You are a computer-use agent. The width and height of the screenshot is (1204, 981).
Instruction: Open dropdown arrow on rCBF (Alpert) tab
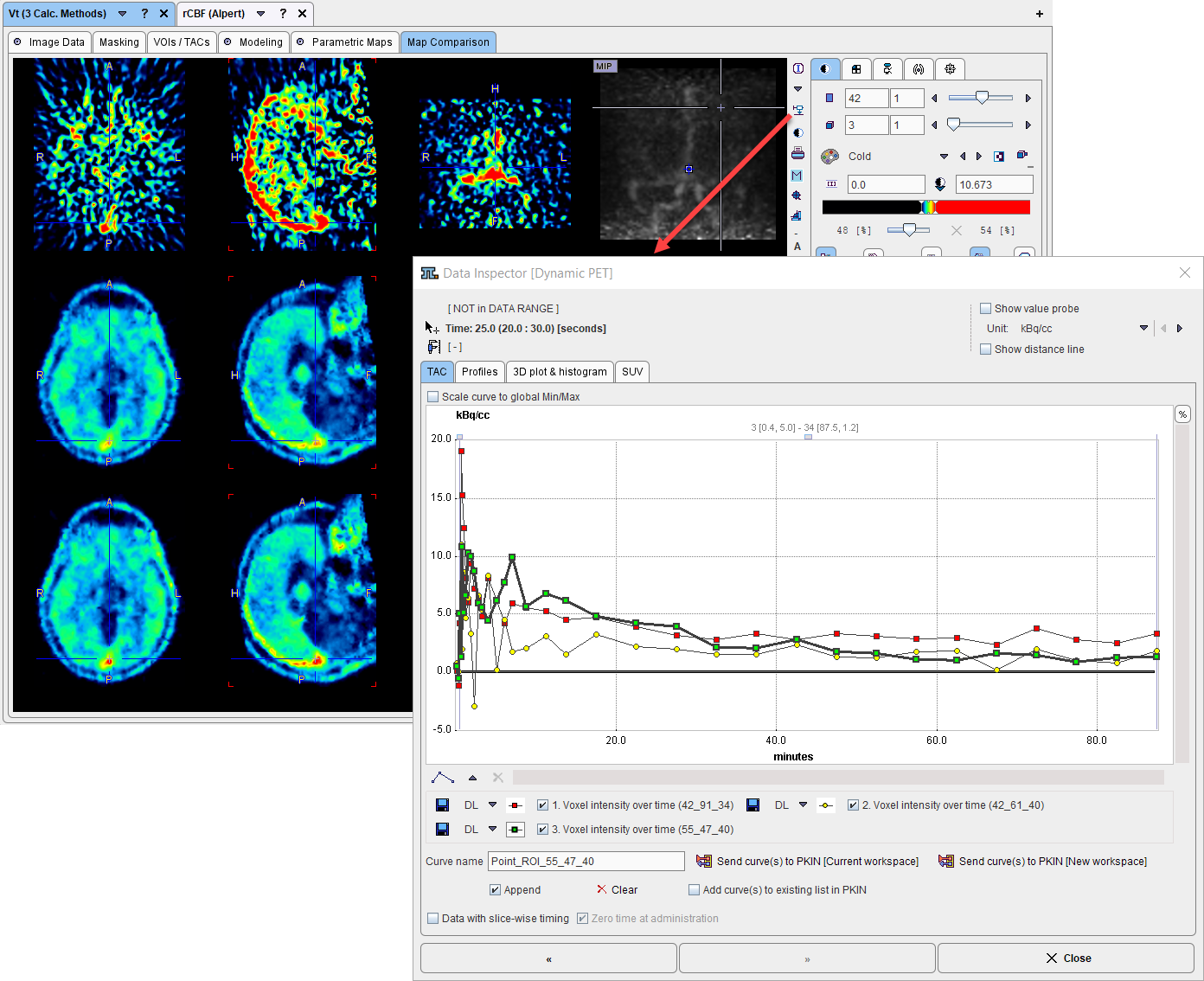click(260, 14)
